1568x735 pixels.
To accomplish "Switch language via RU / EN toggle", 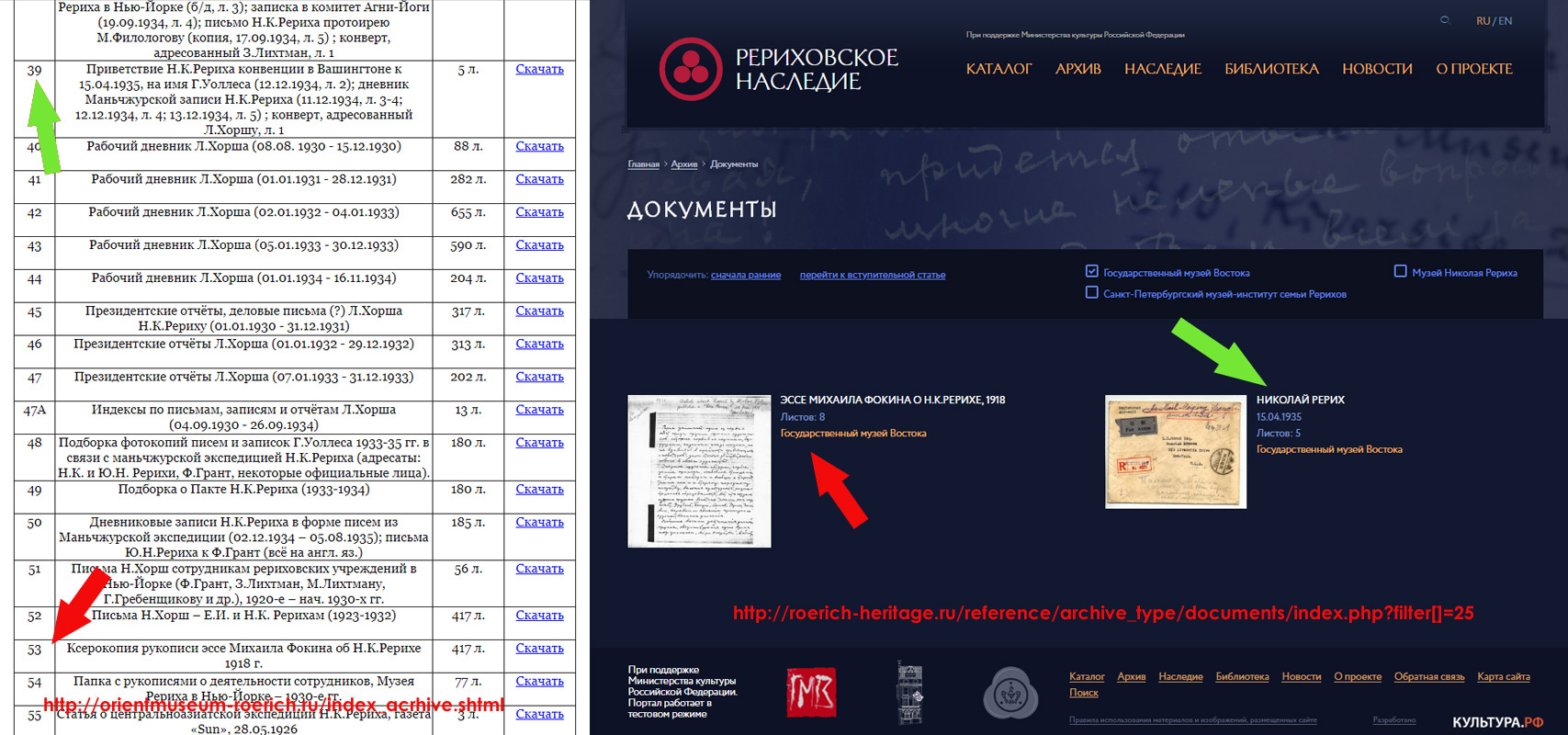I will [x=1495, y=21].
